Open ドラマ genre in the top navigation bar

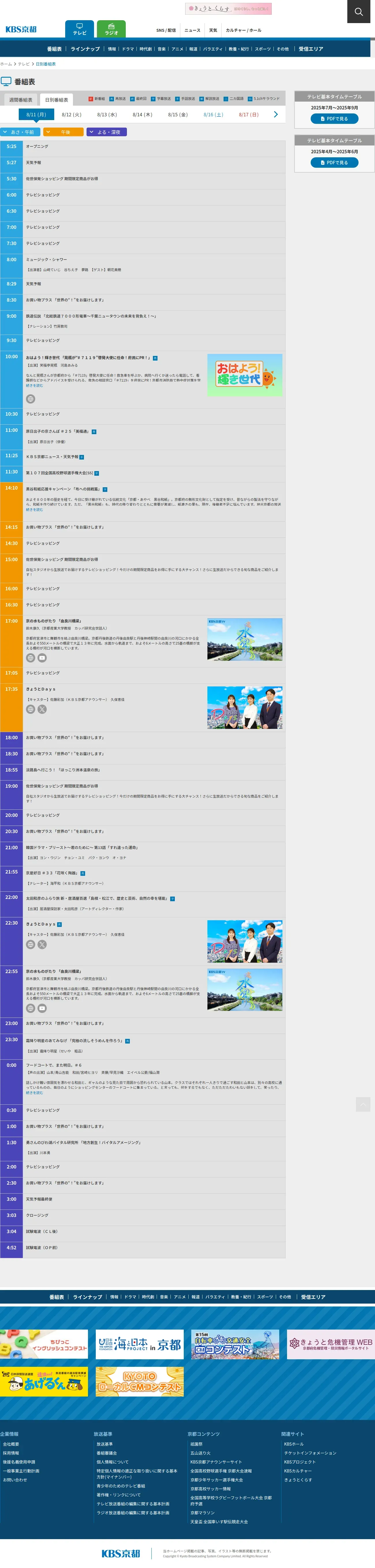[128, 49]
